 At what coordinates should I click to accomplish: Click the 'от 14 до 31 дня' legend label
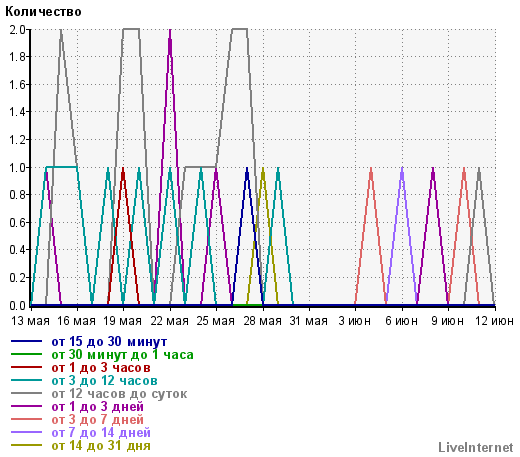point(101,446)
